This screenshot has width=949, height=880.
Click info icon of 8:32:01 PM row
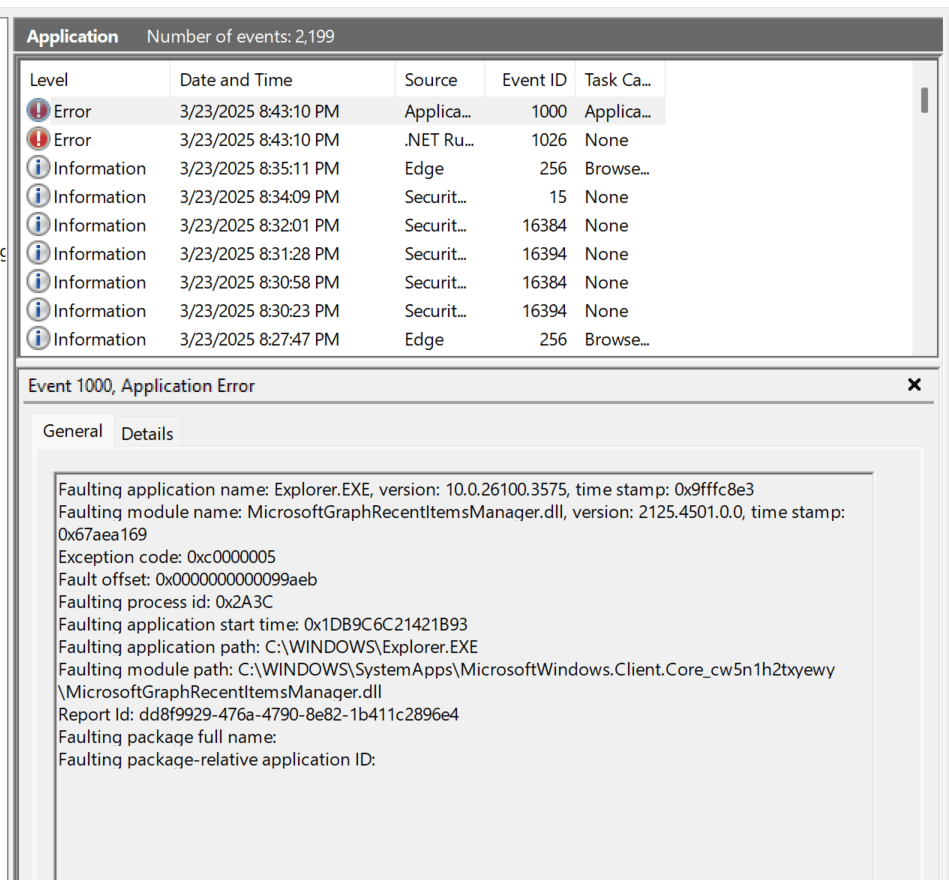pos(38,225)
